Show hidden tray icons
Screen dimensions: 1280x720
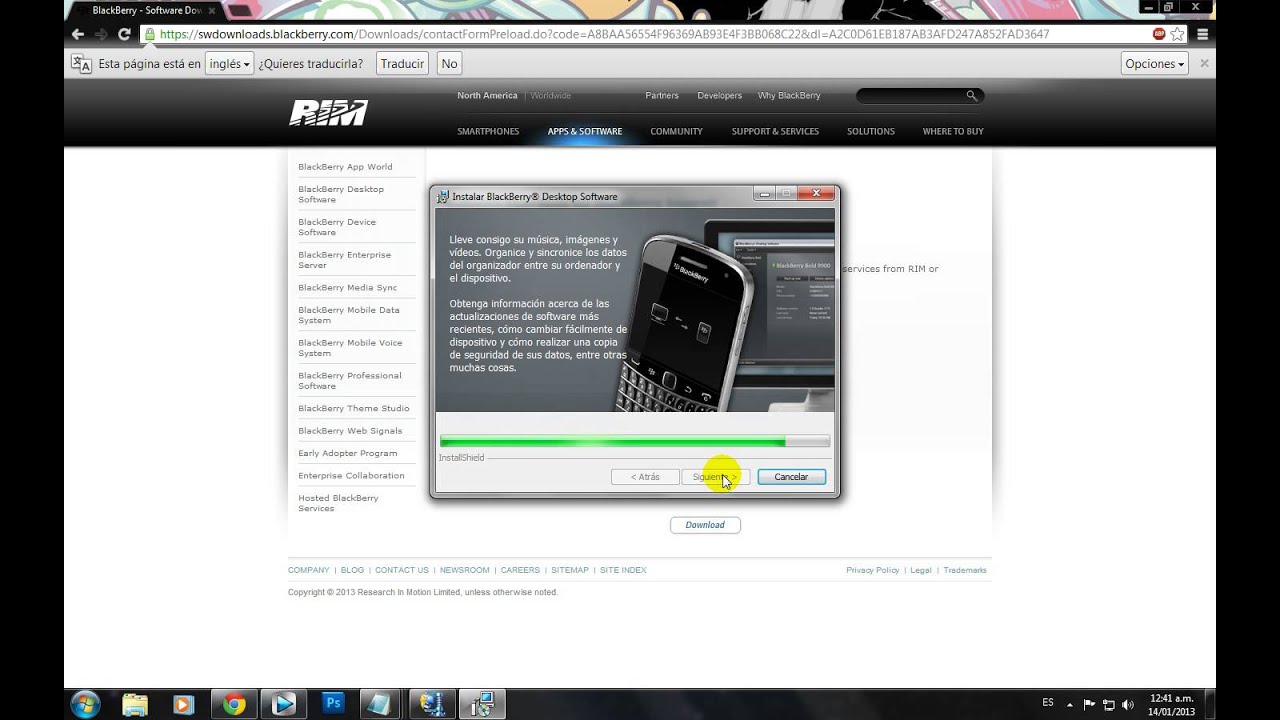pyautogui.click(x=1071, y=704)
